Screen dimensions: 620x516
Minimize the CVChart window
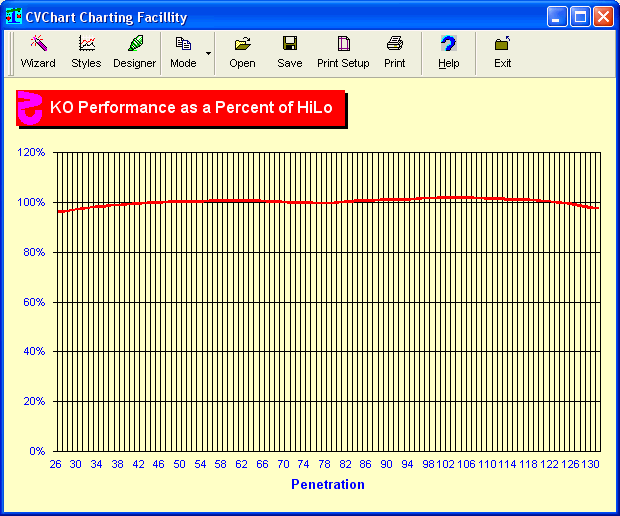click(558, 17)
